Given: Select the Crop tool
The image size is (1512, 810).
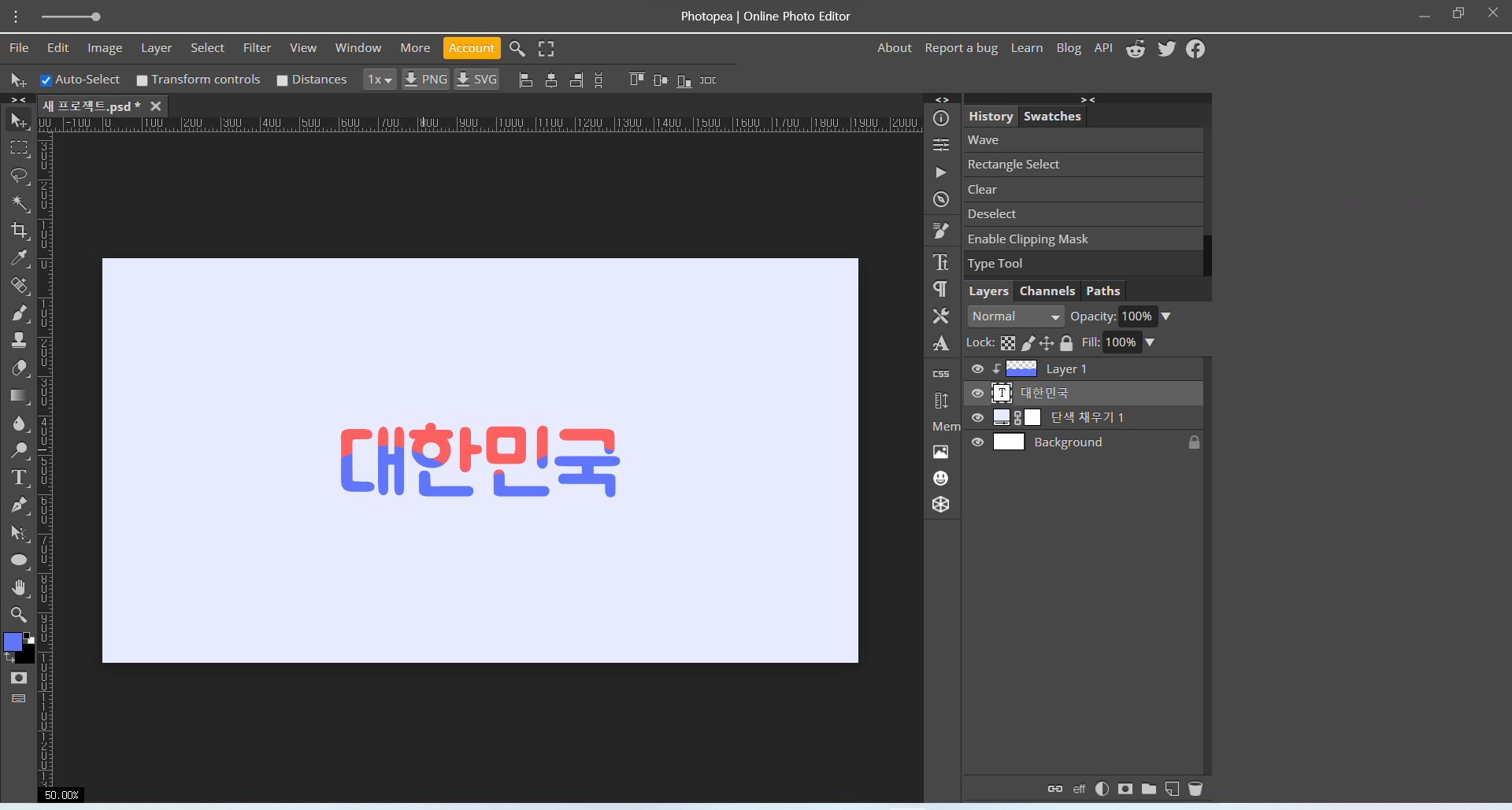Looking at the screenshot, I should point(19,231).
